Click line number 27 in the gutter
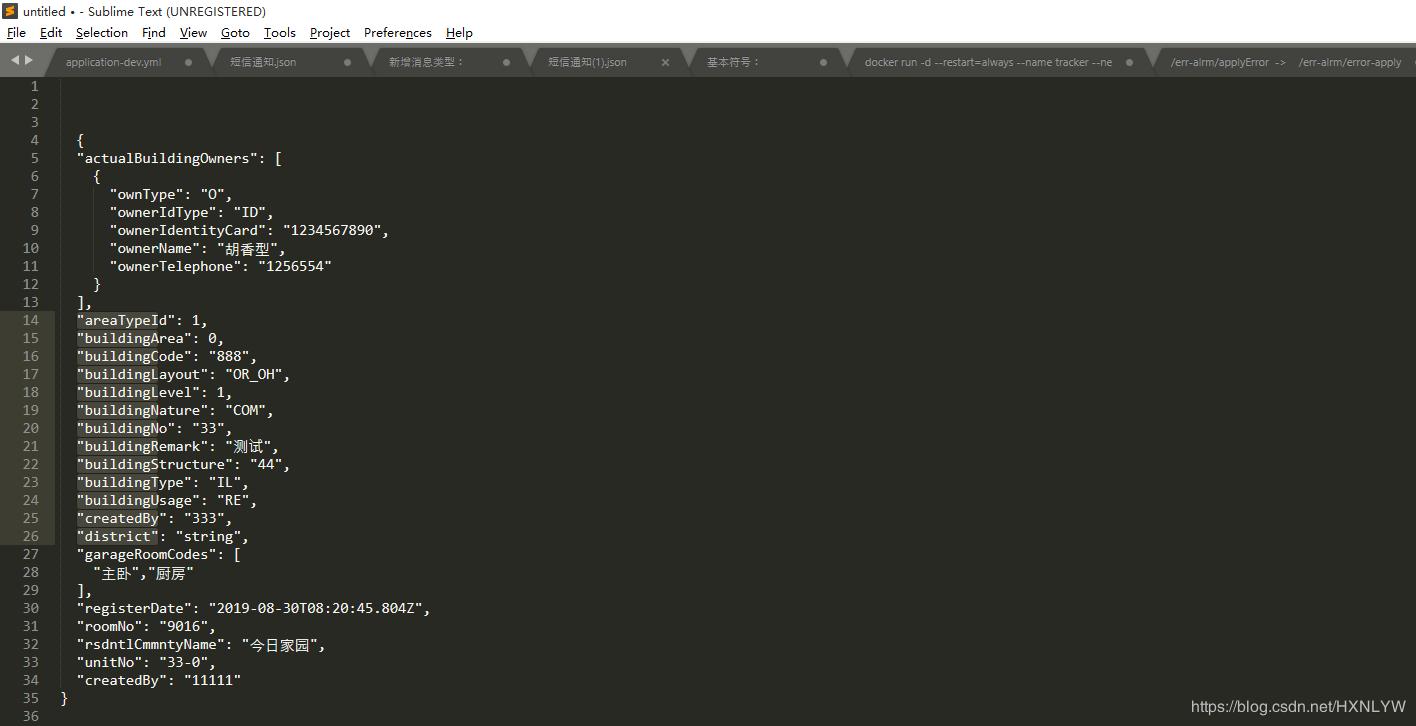The image size is (1416, 726). tap(30, 554)
